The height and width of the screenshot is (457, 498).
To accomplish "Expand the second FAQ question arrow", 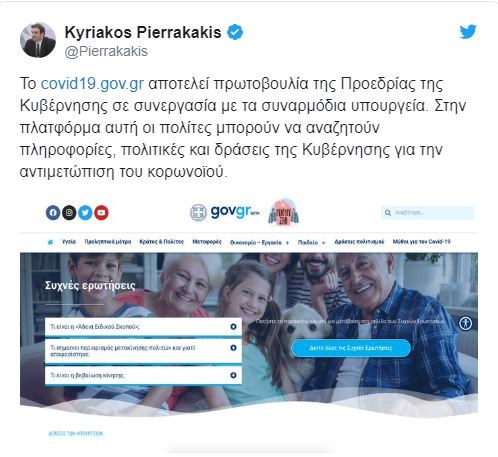I will 233,348.
